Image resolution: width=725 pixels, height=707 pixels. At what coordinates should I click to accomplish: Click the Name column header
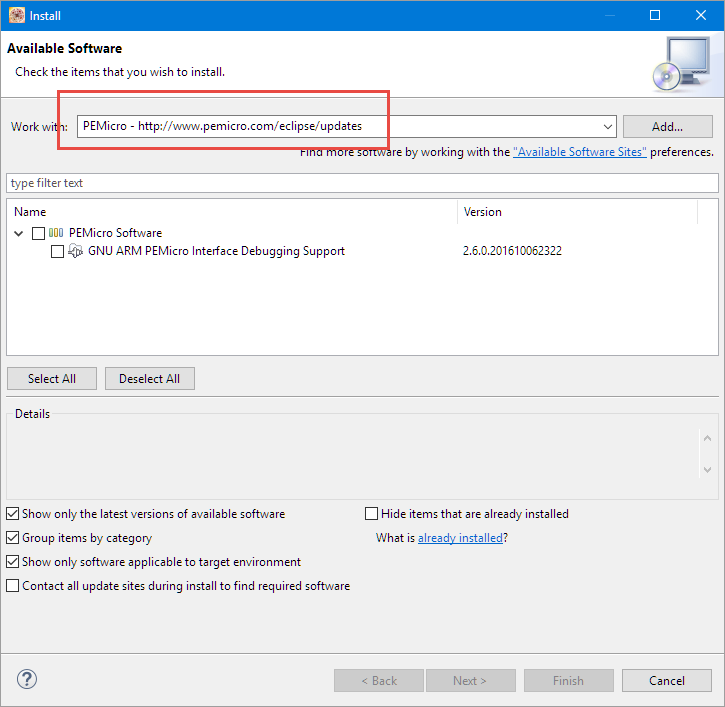(232, 212)
